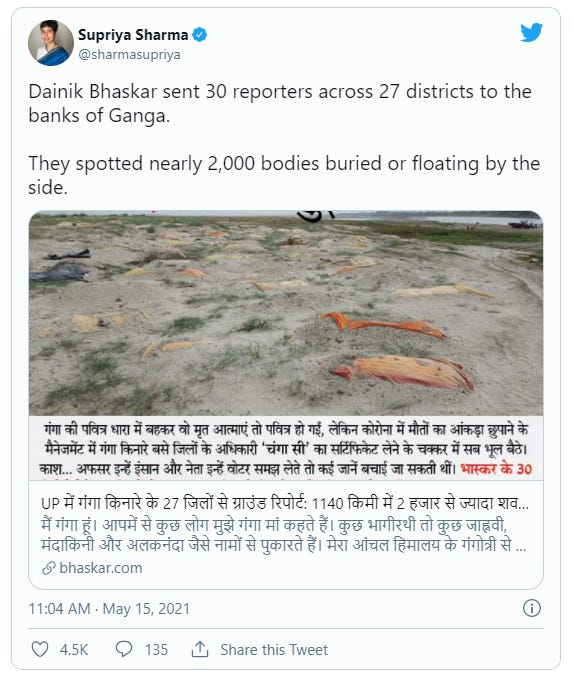Open the tweet info circle icon
574x680 pixels.
(x=532, y=608)
